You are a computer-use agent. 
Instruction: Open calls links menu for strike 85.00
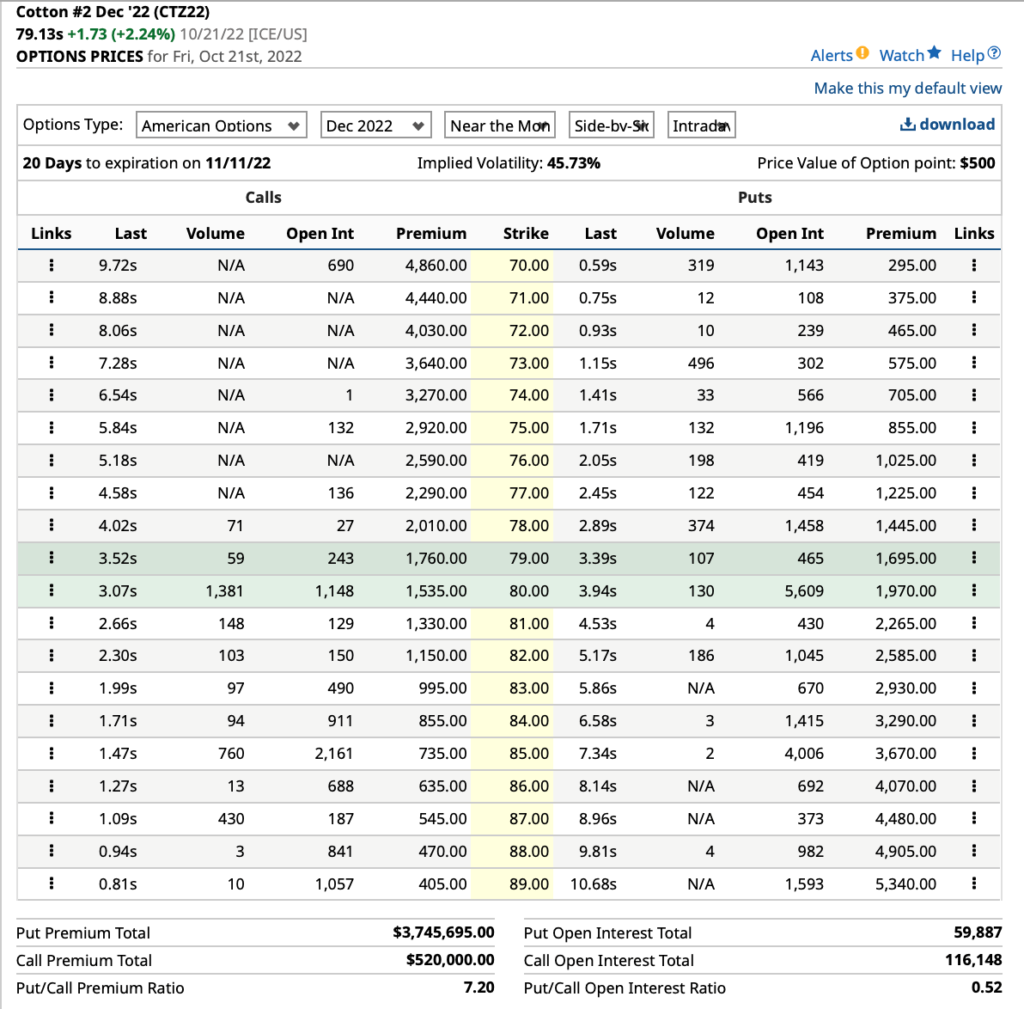(x=52, y=754)
